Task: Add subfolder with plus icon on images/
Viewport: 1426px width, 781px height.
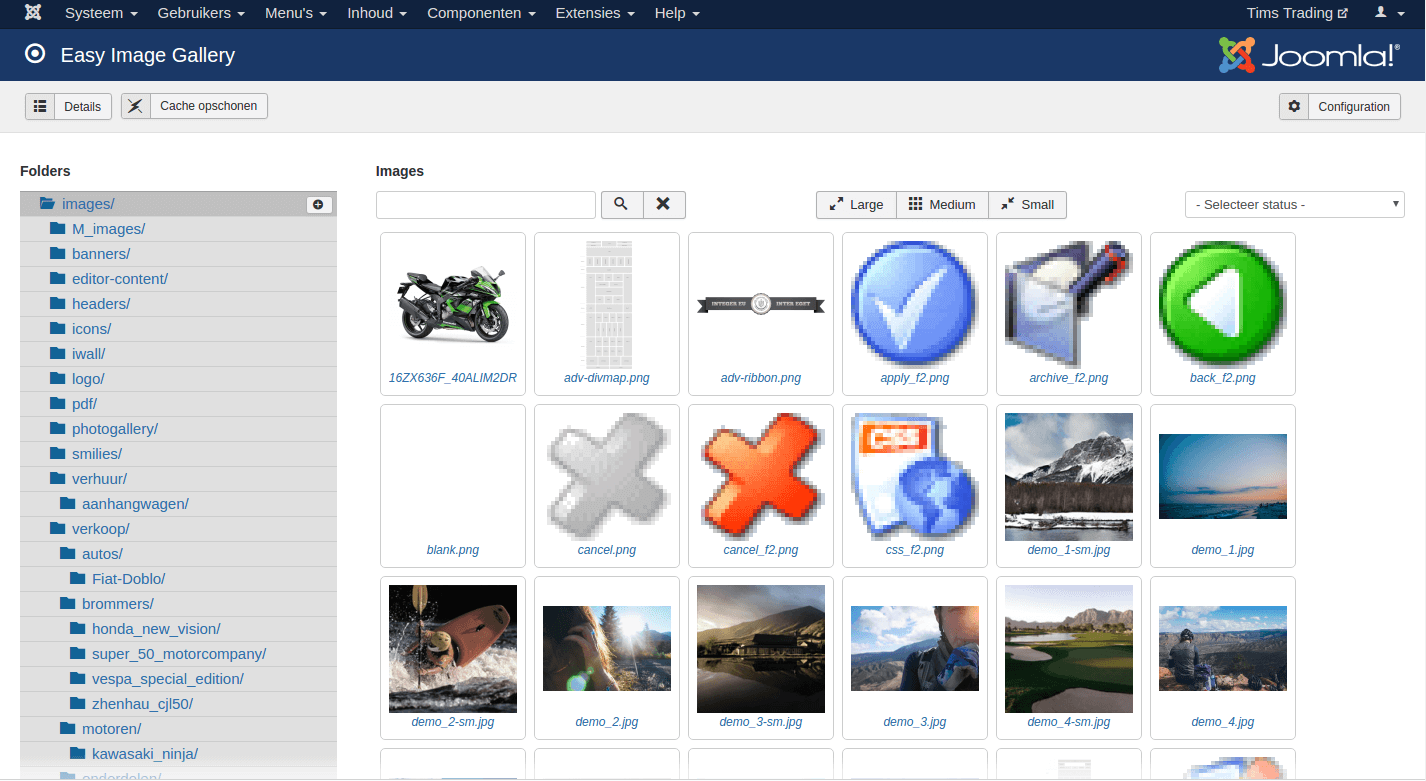Action: (x=319, y=204)
